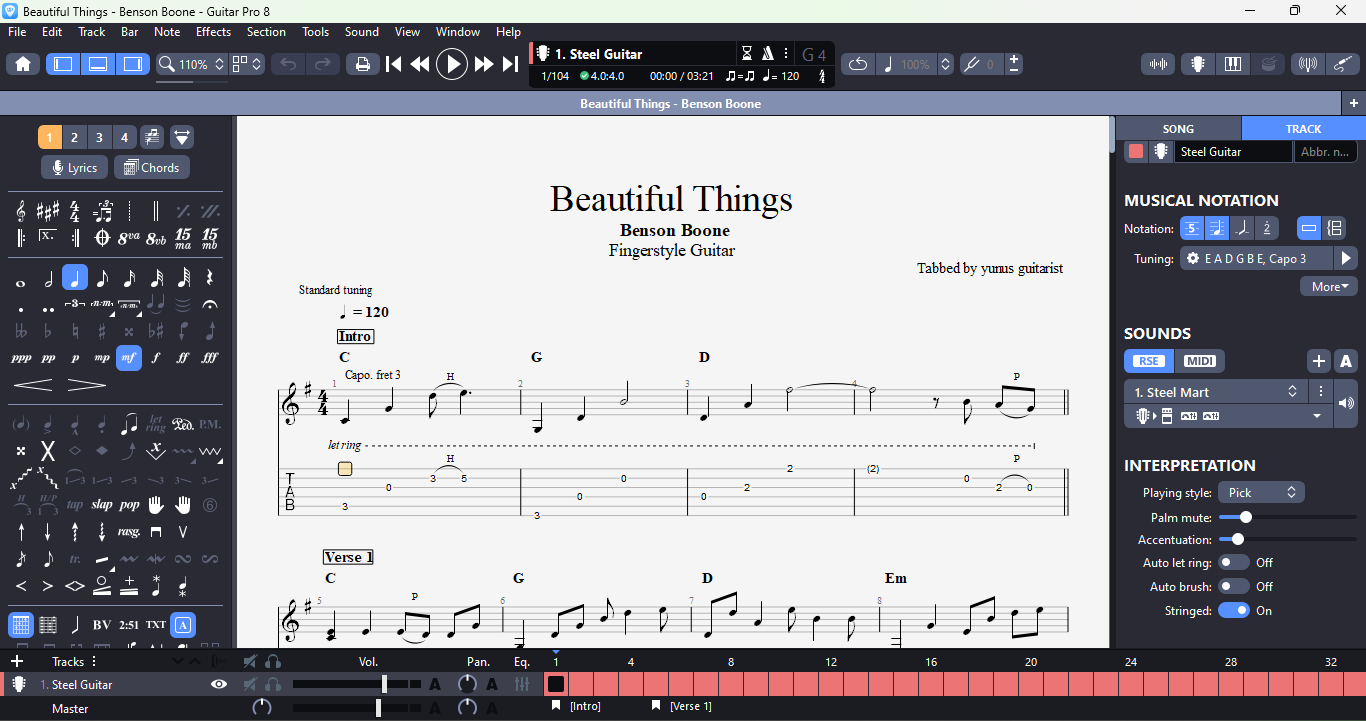The height and width of the screenshot is (721, 1366).
Task: Hide Steel Guitar track with eye icon
Action: [x=219, y=685]
